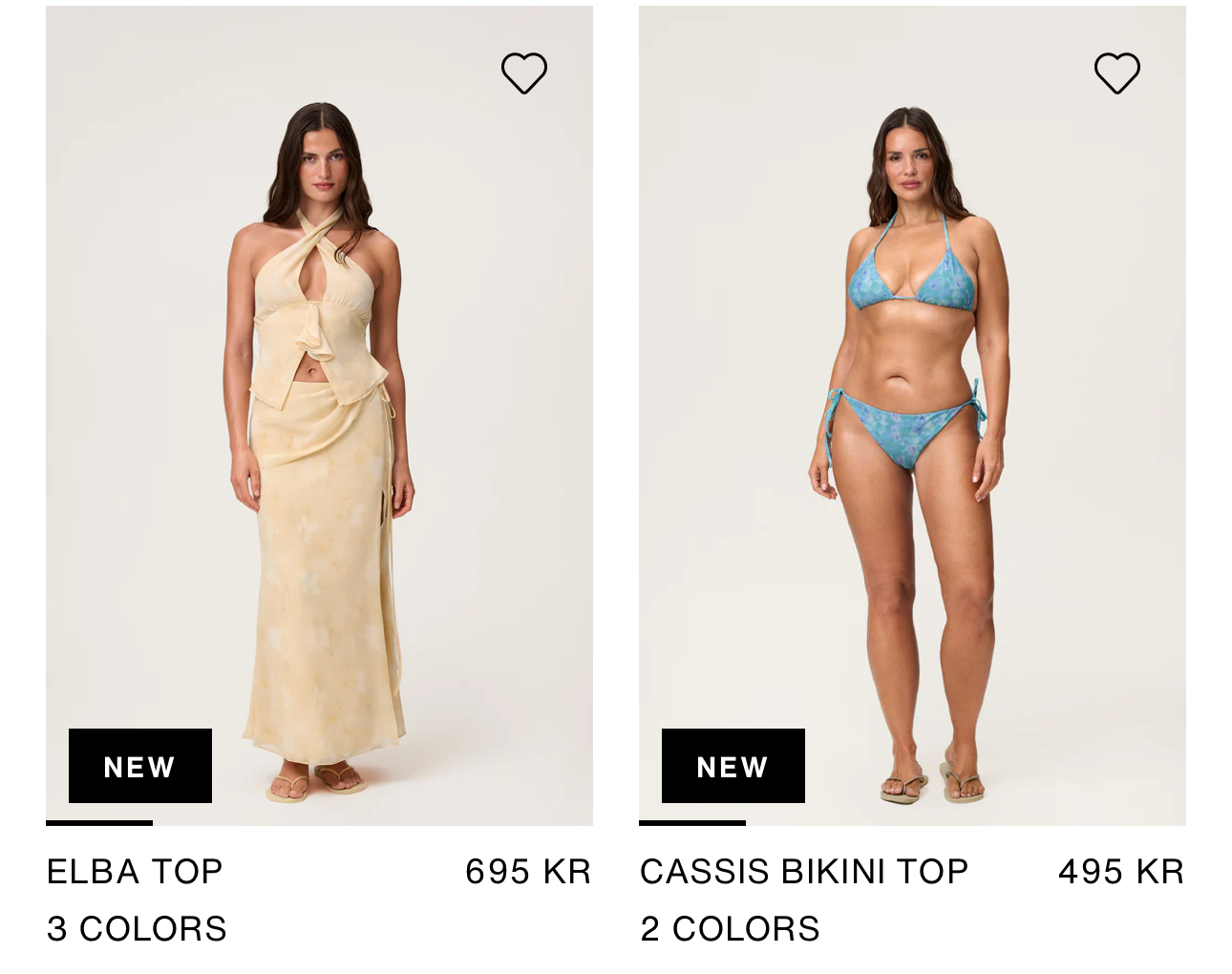Open the ELBA TOP product title link
The image size is (1232, 974).
click(x=135, y=872)
